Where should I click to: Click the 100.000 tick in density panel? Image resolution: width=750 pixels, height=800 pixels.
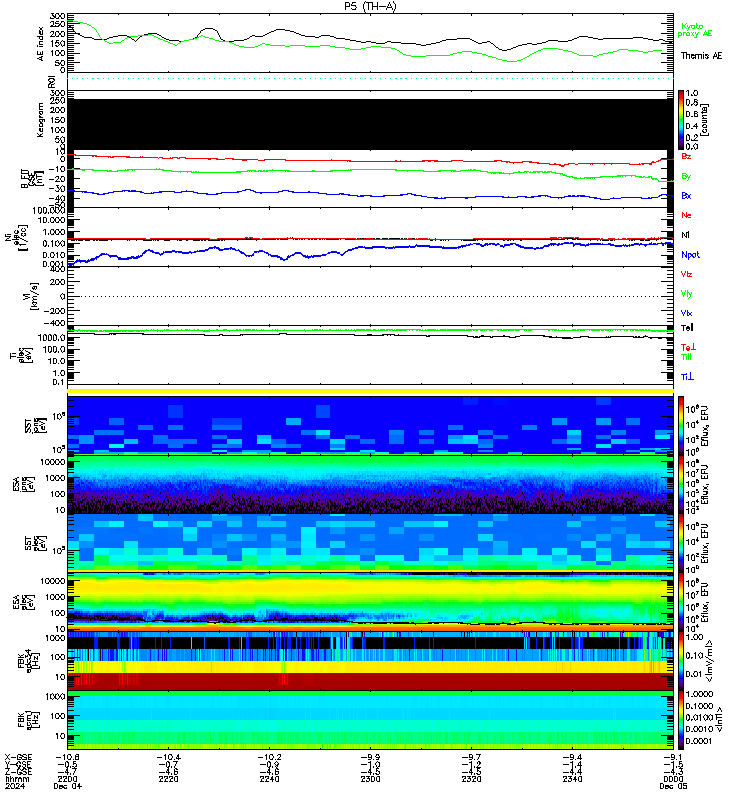(x=49, y=210)
